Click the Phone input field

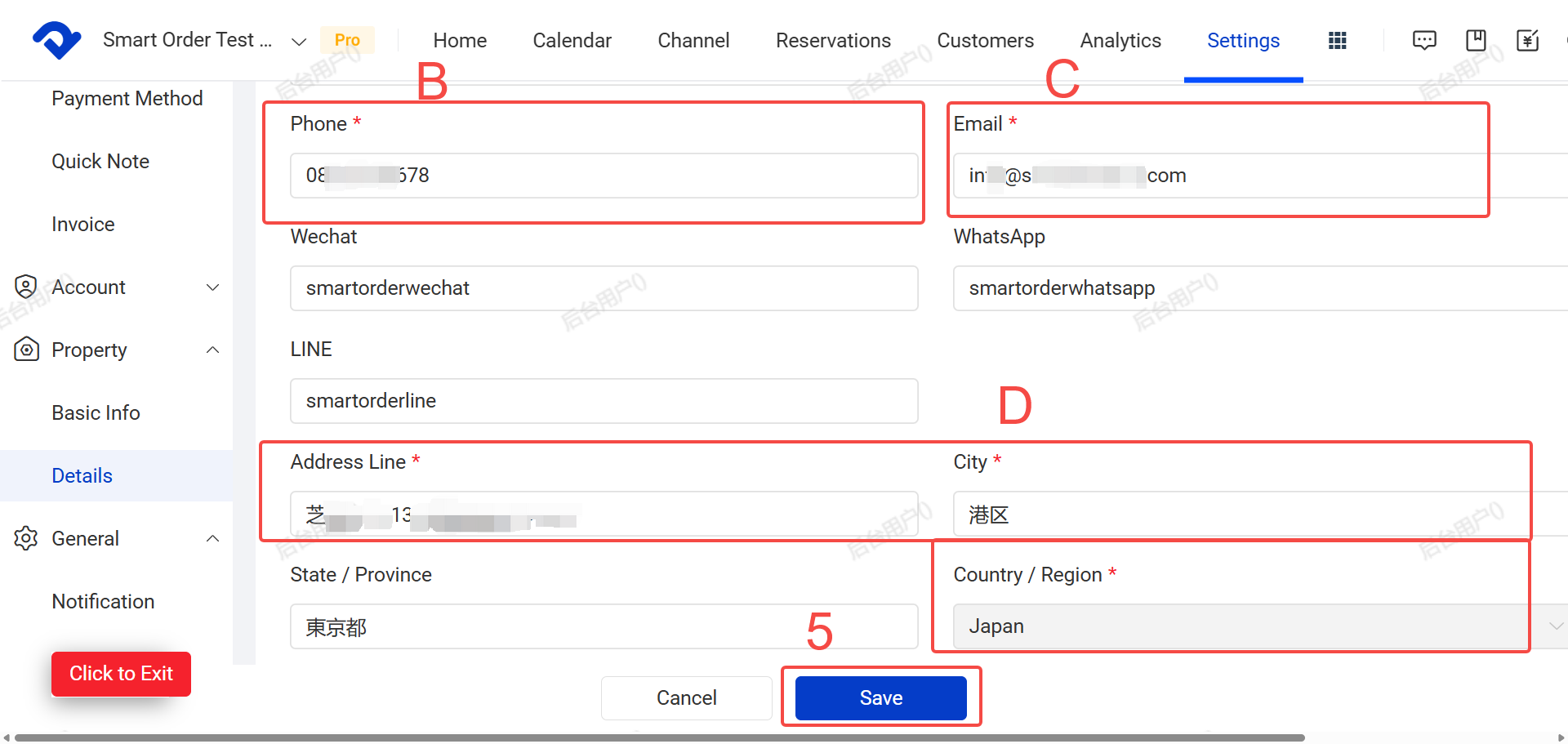604,176
